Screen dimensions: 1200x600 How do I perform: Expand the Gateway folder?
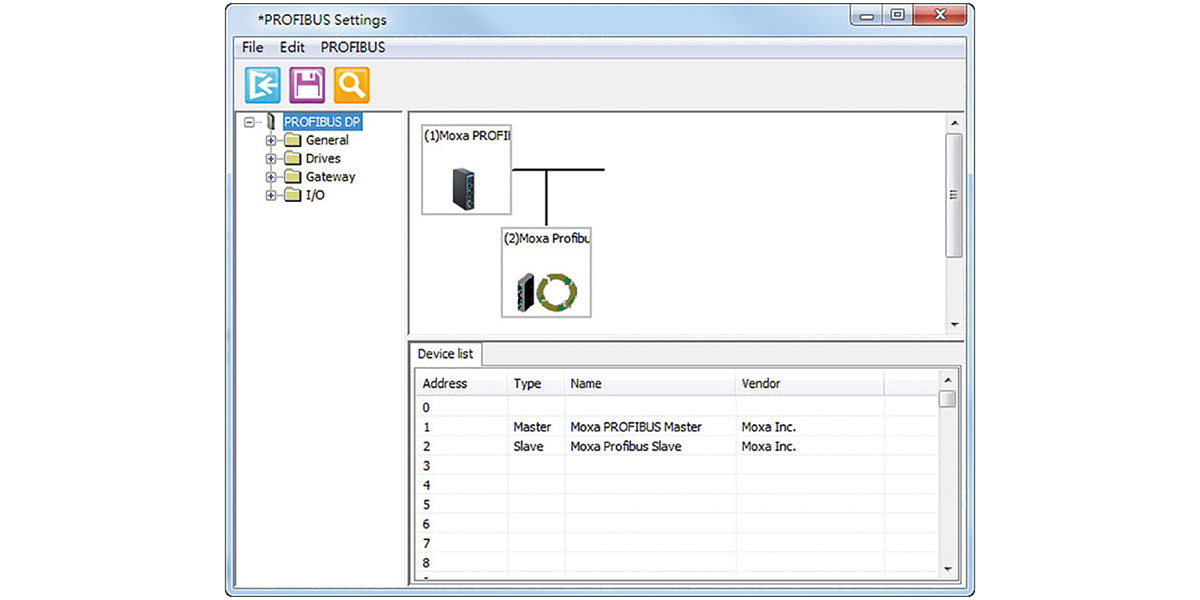pos(271,177)
